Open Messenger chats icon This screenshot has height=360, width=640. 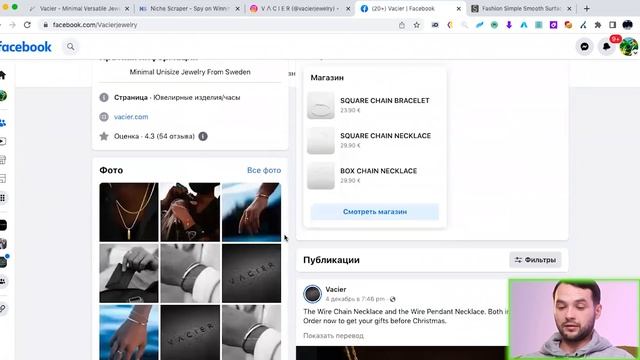tap(584, 47)
